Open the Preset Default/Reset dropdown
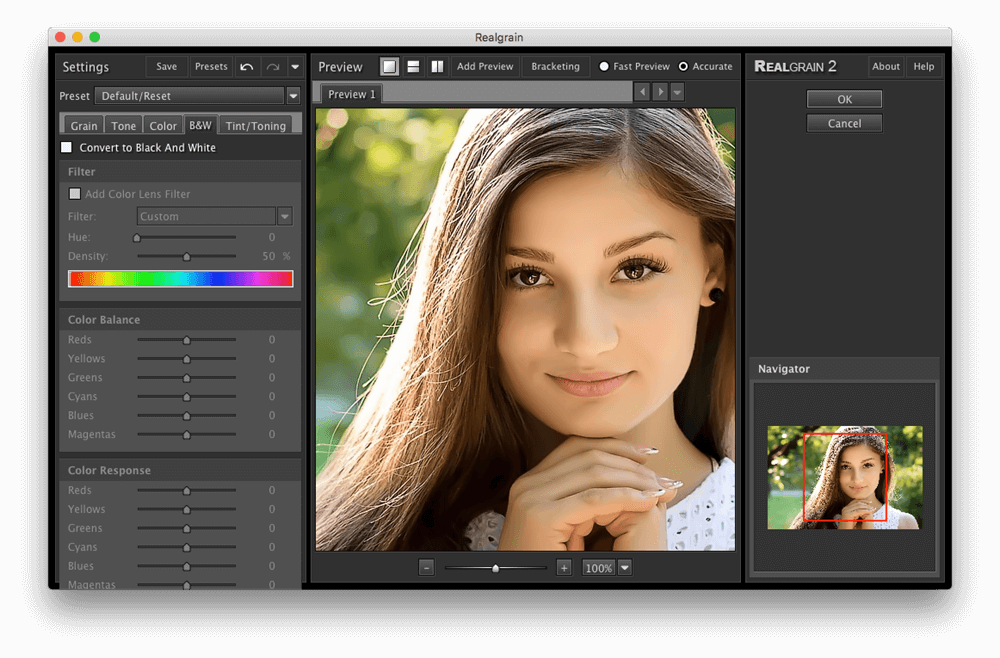 pos(293,96)
